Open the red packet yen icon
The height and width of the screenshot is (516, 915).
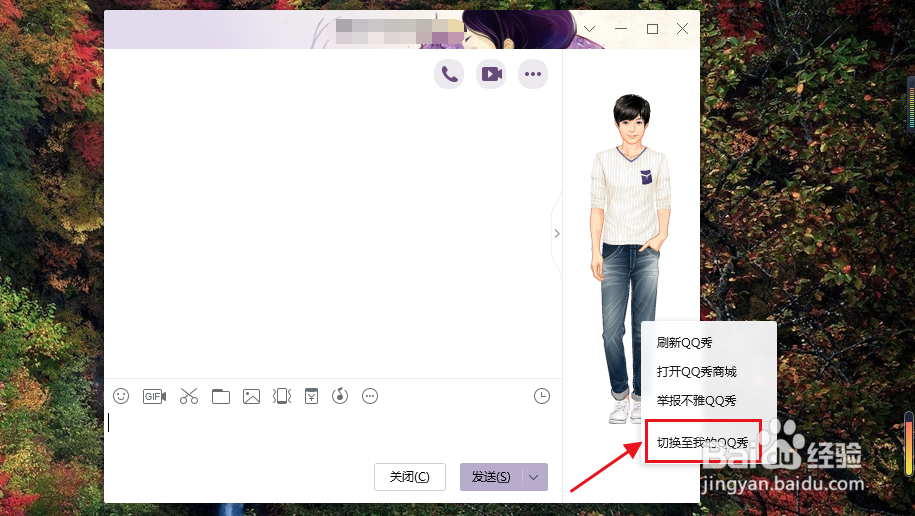312,396
